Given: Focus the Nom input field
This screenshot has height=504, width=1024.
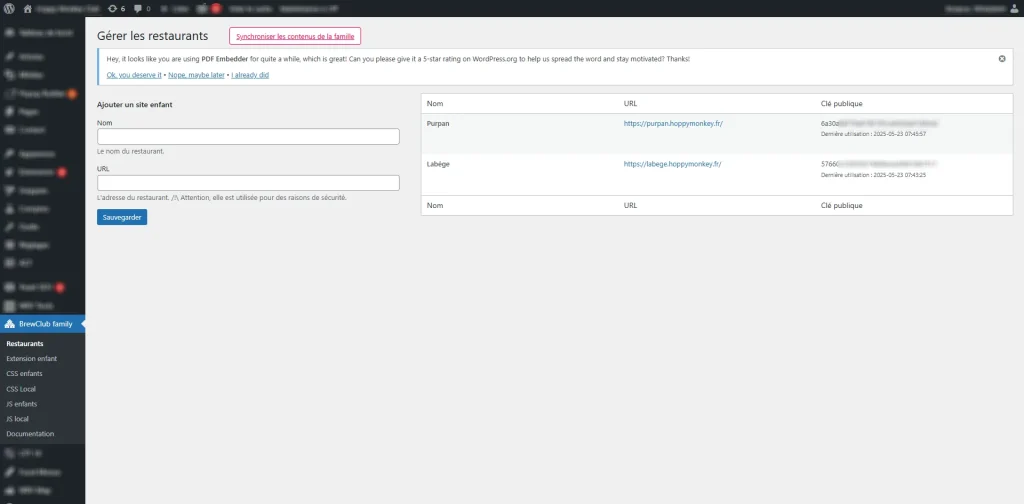Looking at the screenshot, I should 248,136.
